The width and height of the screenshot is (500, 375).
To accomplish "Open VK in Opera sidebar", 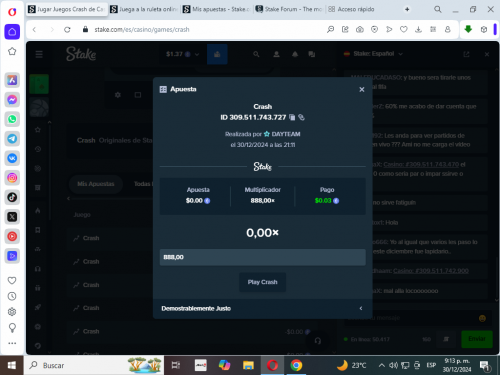I will pyautogui.click(x=12, y=158).
